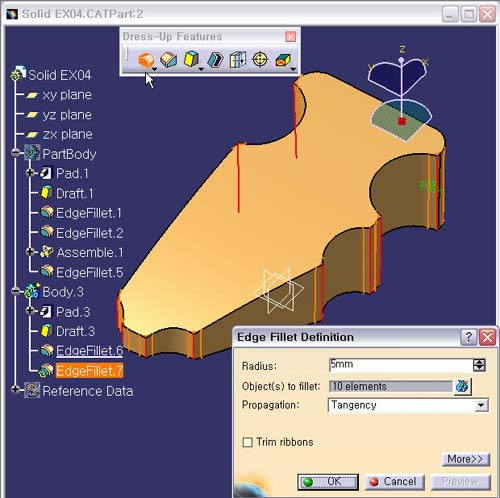This screenshot has width=500, height=498.
Task: Open the elements list icon beside Object(s) to fillet
Action: (463, 386)
